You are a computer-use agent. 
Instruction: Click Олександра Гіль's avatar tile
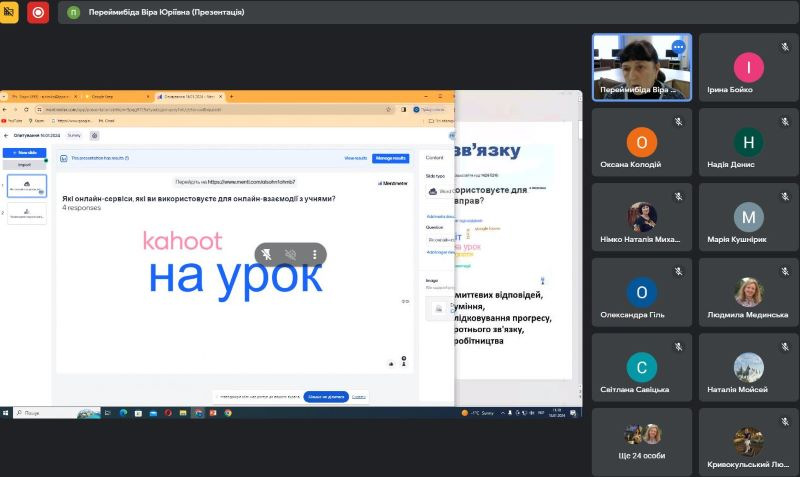(x=642, y=292)
